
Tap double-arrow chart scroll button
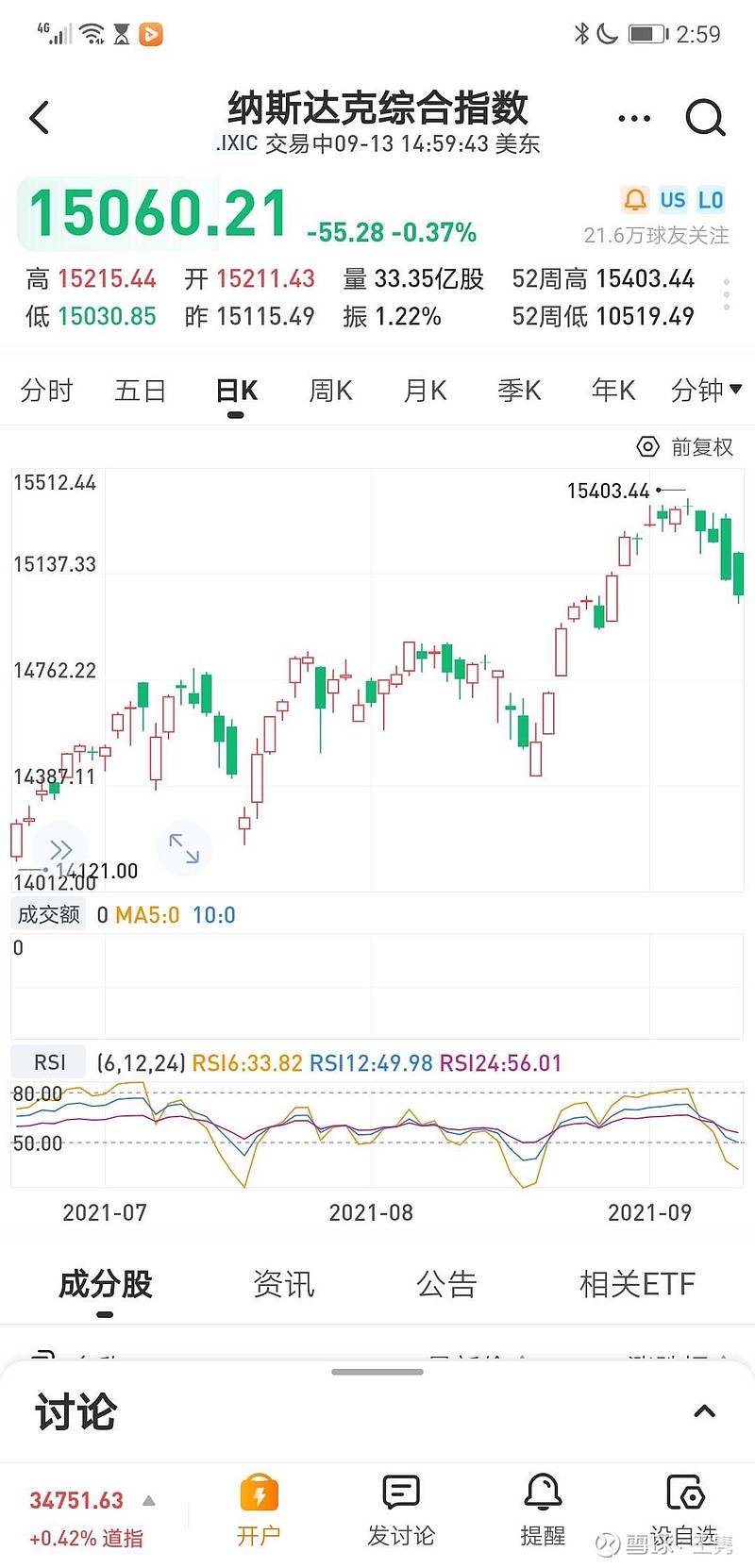(x=60, y=849)
